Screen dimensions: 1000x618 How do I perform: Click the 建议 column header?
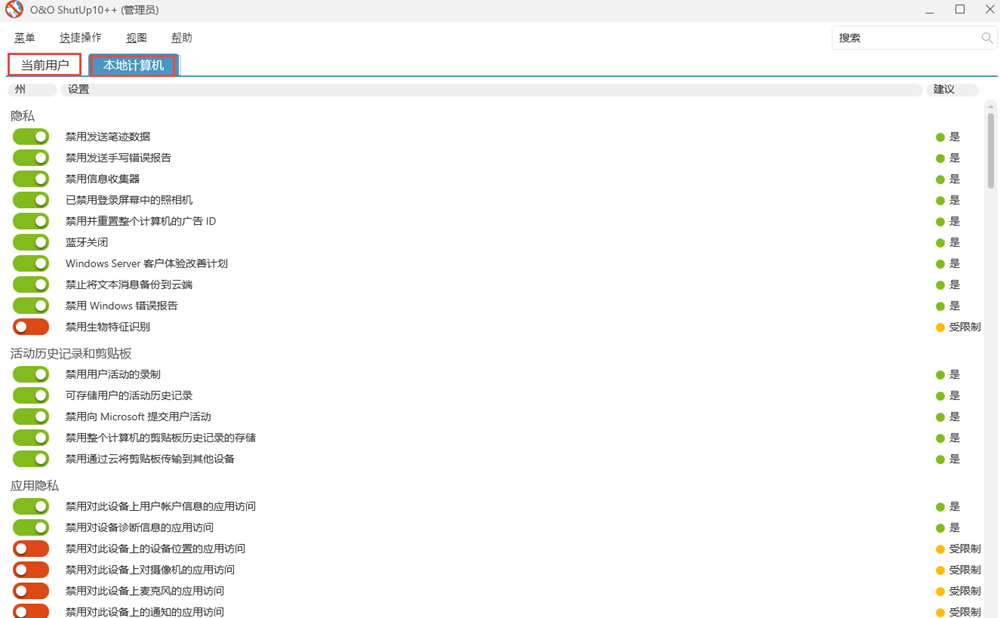[x=943, y=90]
